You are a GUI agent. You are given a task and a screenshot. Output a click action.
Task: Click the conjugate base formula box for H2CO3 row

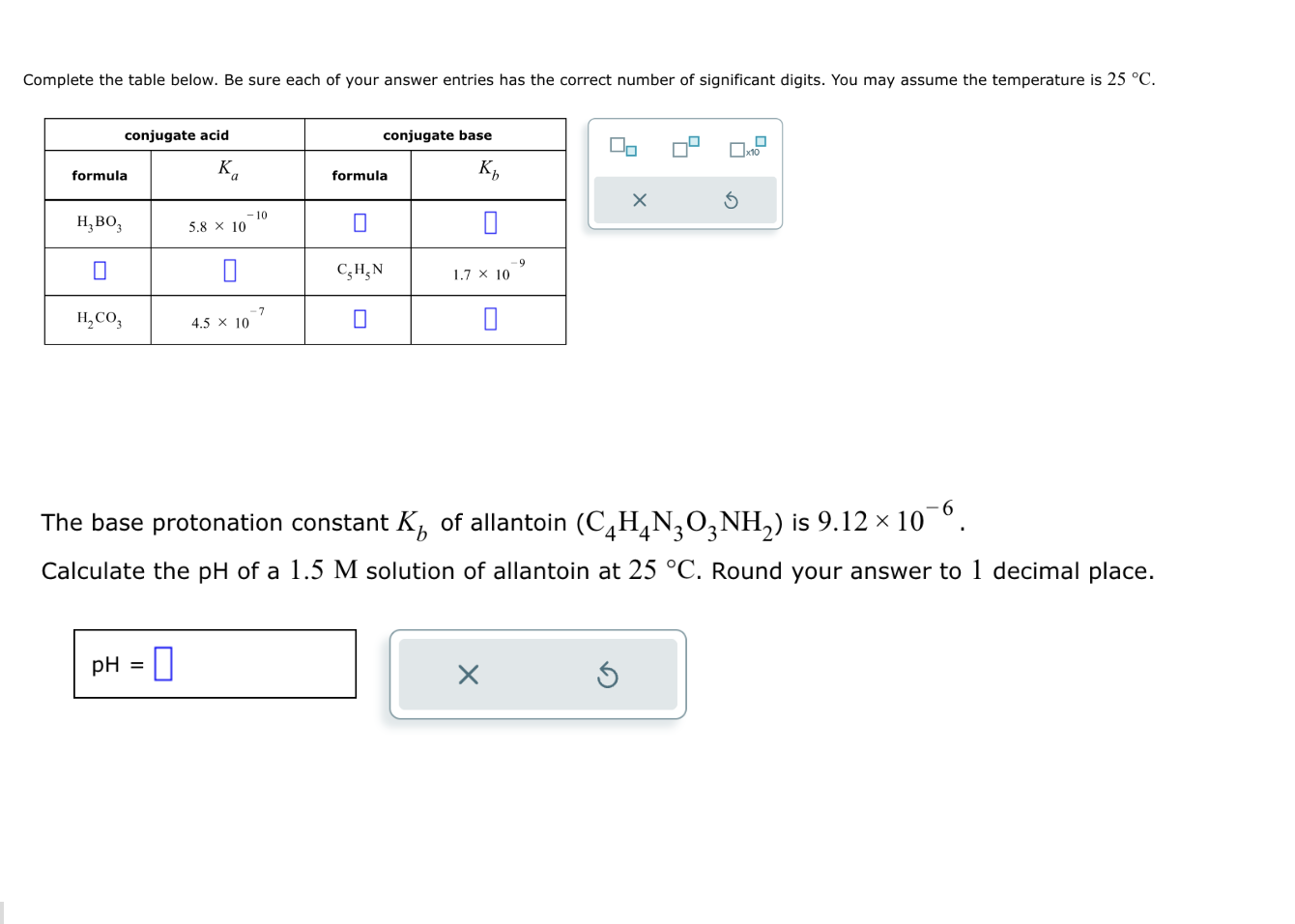tap(360, 319)
